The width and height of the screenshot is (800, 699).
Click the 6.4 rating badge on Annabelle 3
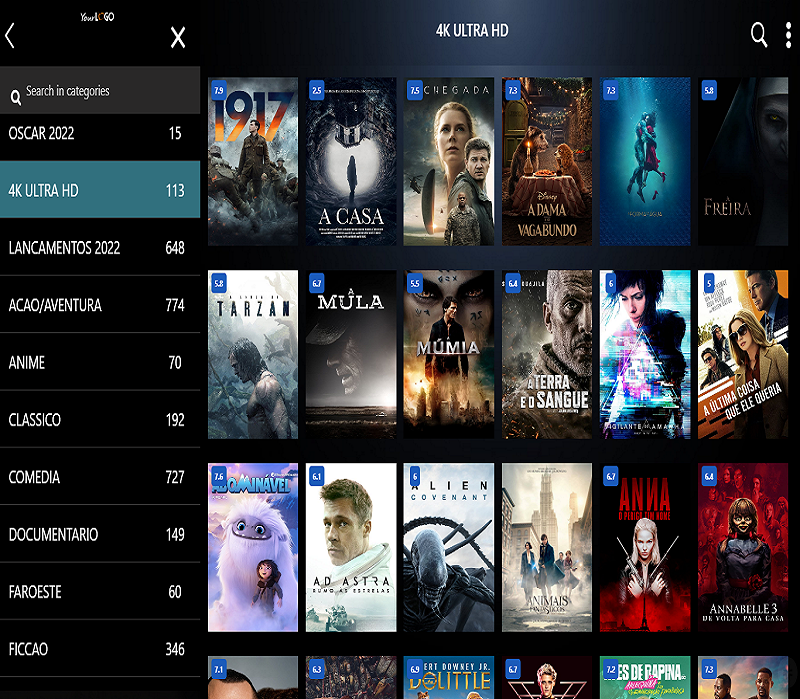[709, 476]
